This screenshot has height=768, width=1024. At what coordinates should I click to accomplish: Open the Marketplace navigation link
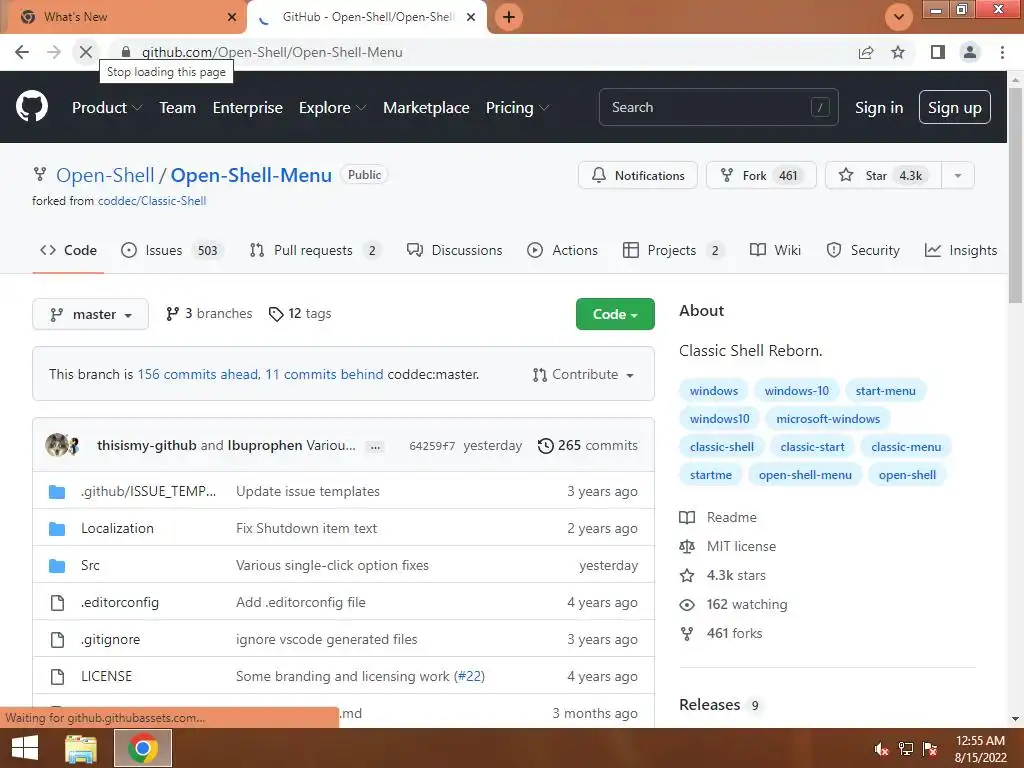pos(426,108)
